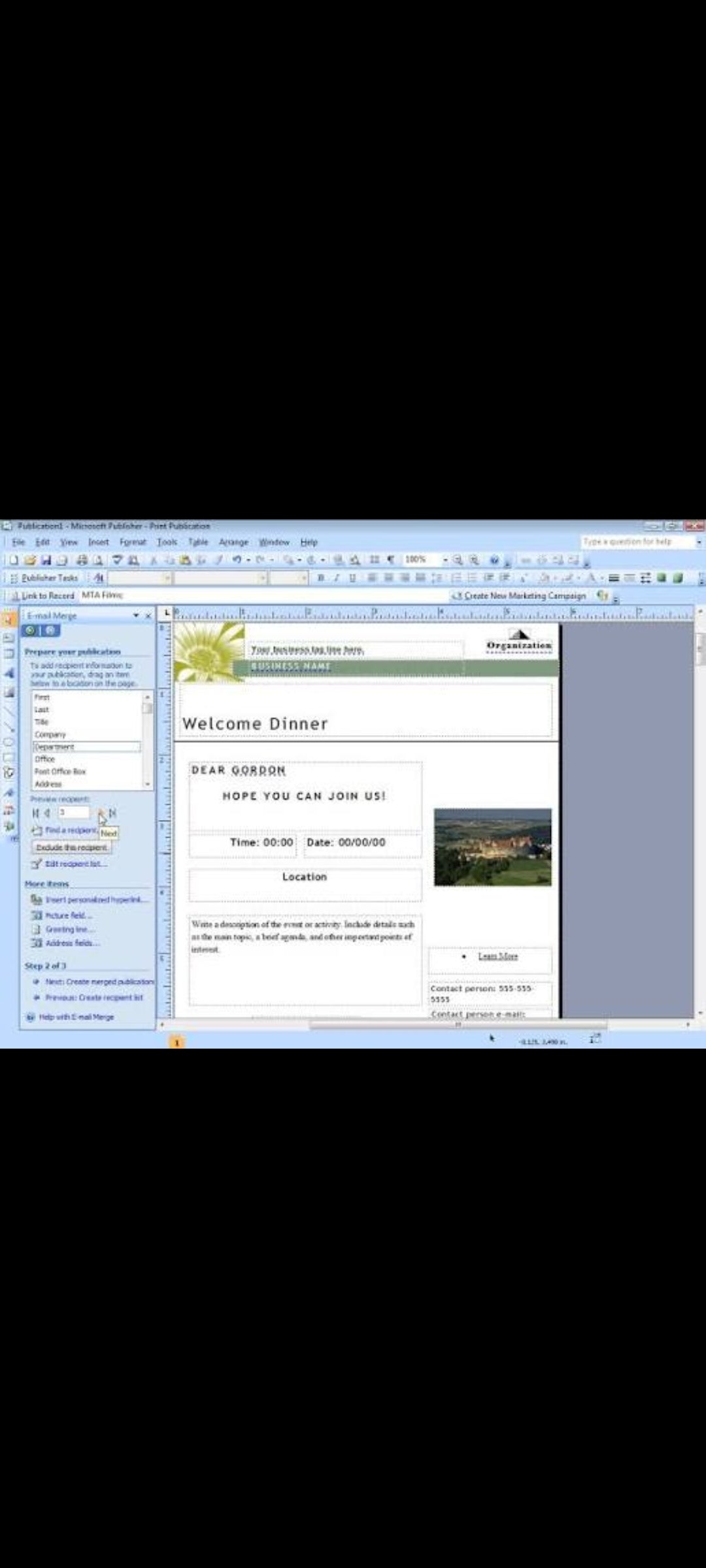Open the Type a question for help dropdown
The width and height of the screenshot is (706, 1568).
point(698,542)
